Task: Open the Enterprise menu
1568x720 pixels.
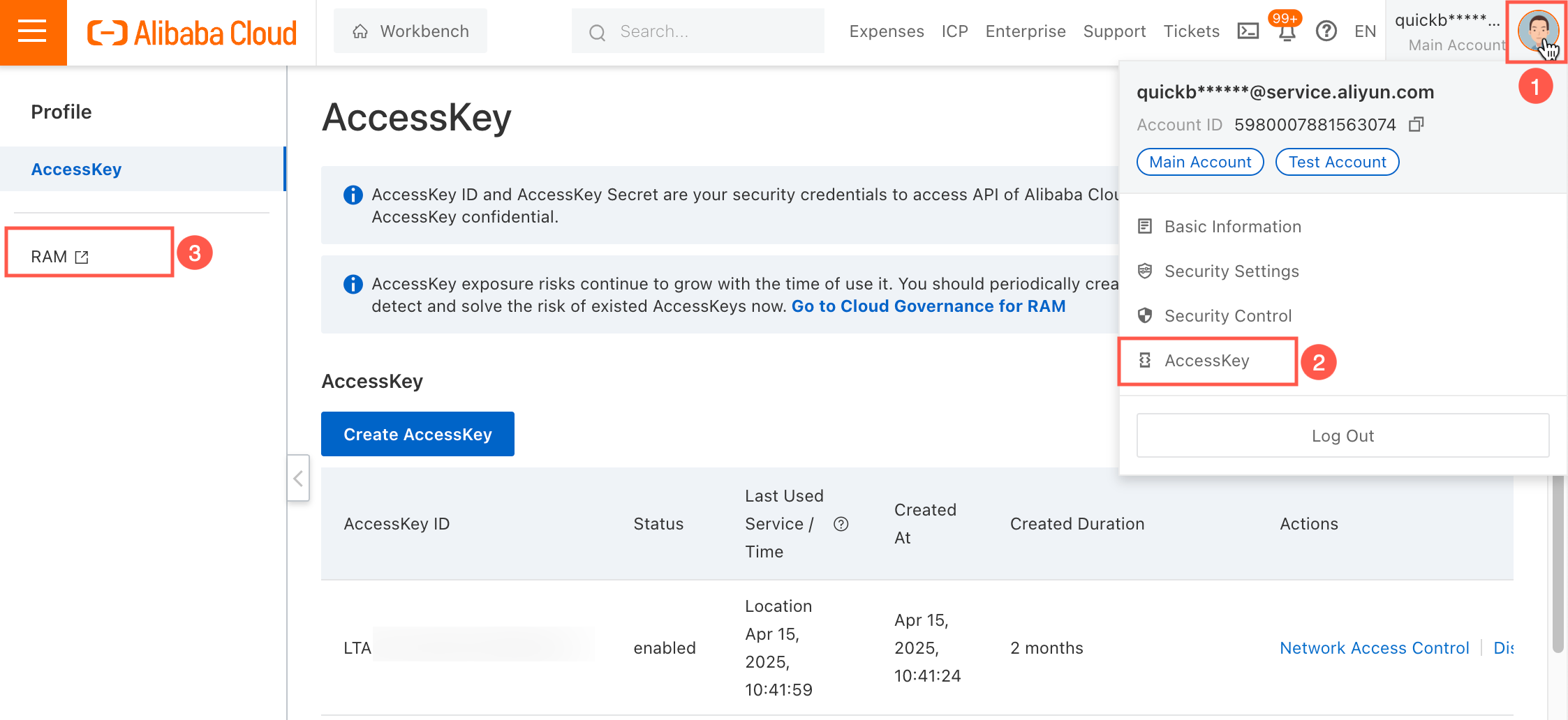Action: tap(1026, 31)
